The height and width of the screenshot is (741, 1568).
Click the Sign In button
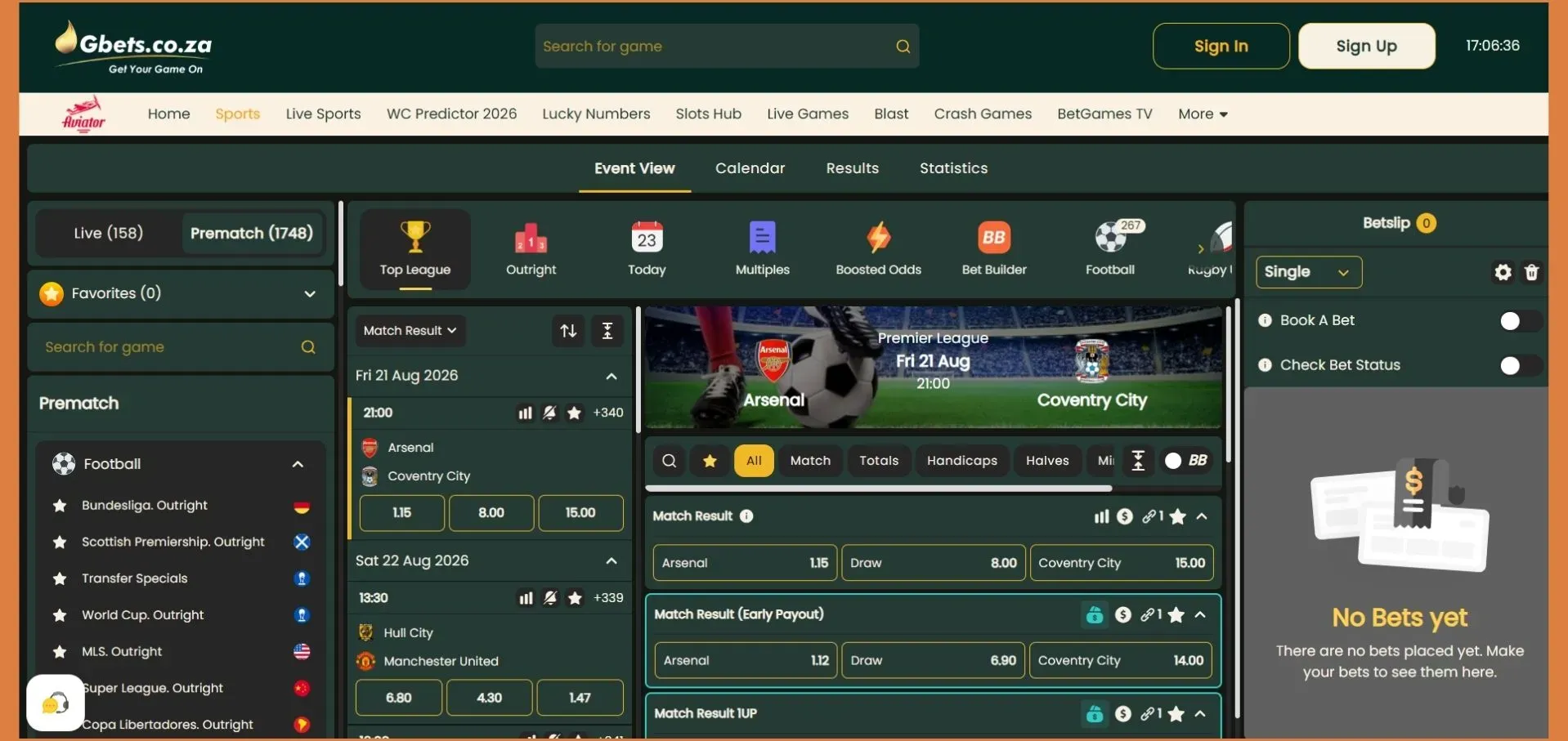[x=1221, y=46]
